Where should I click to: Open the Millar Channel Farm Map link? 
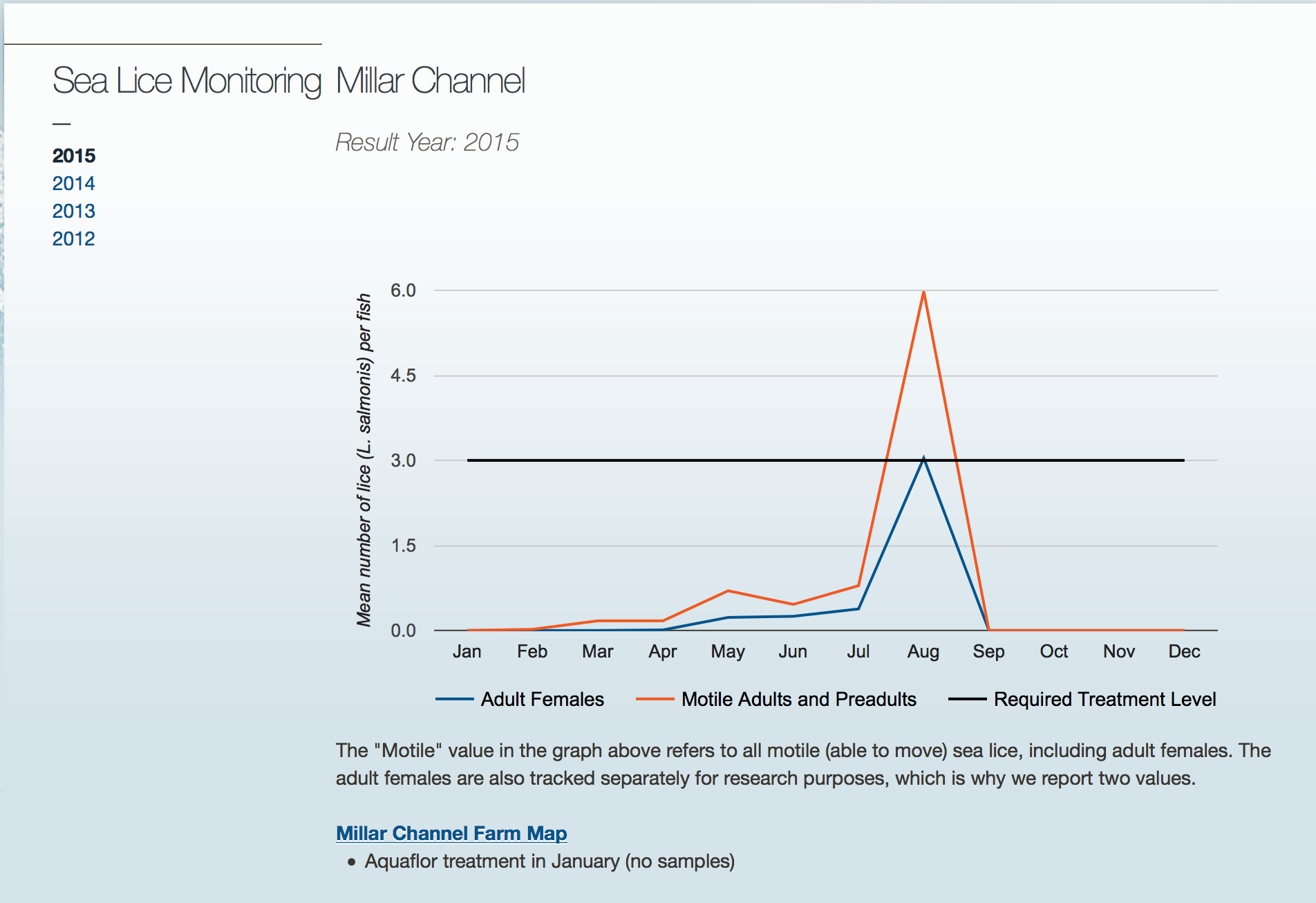pos(451,833)
